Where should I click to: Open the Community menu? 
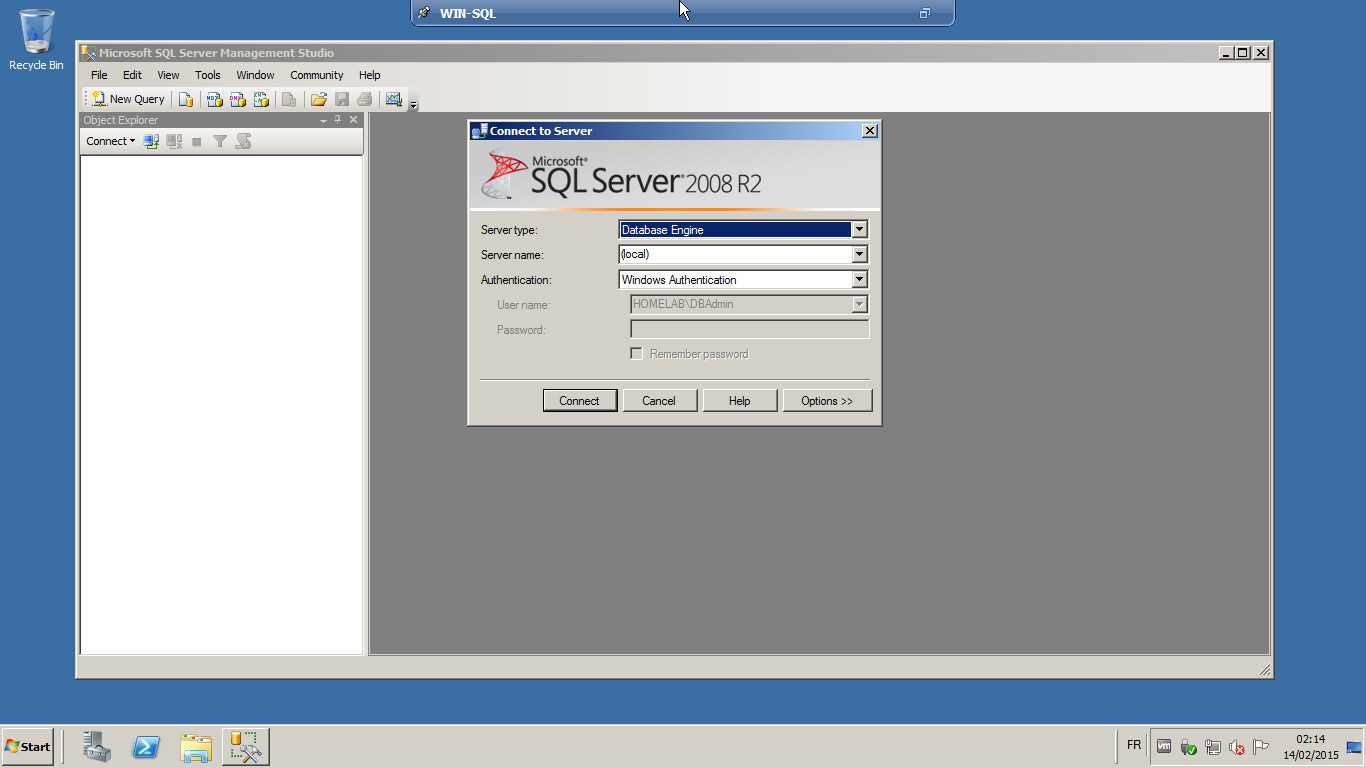point(317,75)
